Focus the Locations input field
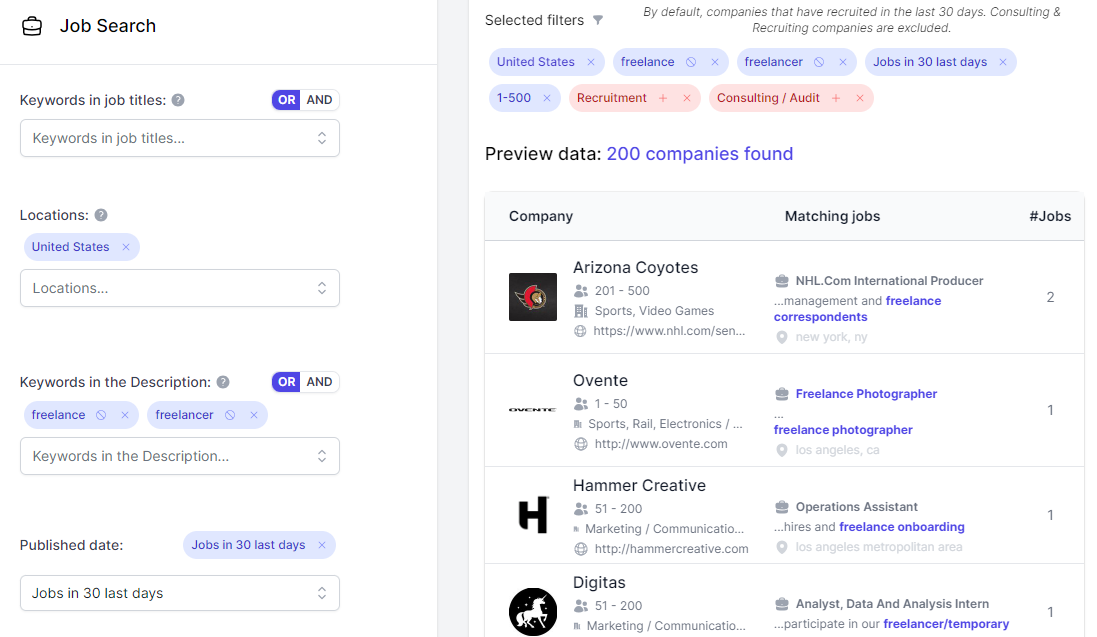Image resolution: width=1097 pixels, height=637 pixels. (180, 288)
